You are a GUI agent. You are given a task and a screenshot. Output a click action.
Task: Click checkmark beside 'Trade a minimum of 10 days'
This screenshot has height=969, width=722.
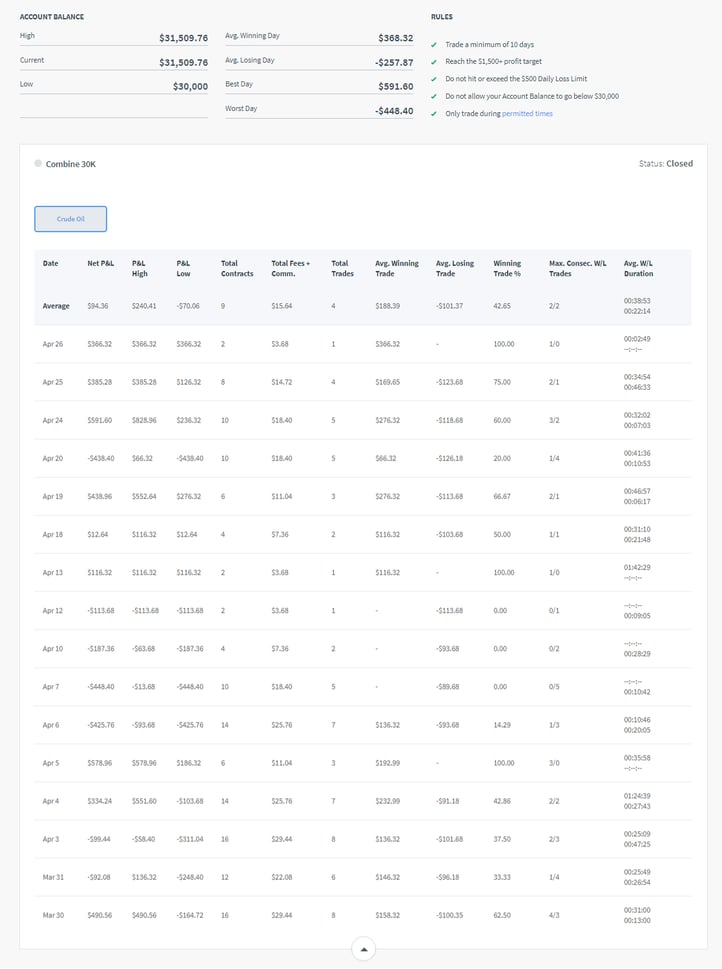tap(434, 45)
